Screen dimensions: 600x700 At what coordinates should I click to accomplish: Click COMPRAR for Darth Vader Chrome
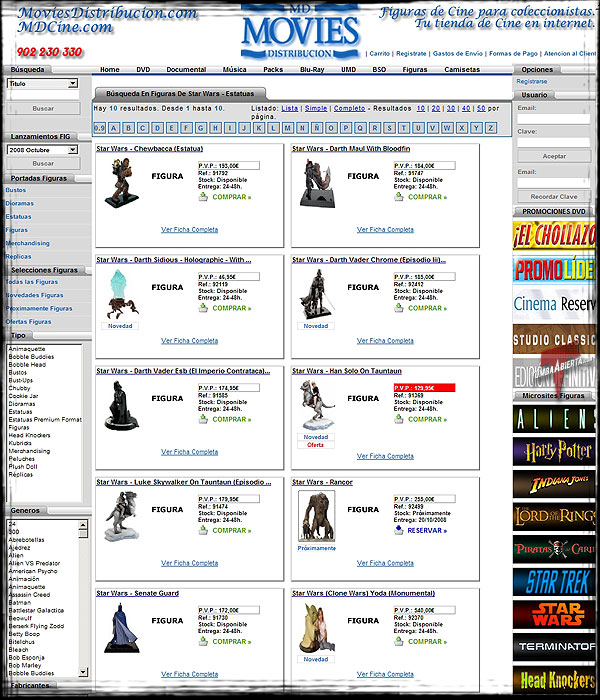[427, 308]
